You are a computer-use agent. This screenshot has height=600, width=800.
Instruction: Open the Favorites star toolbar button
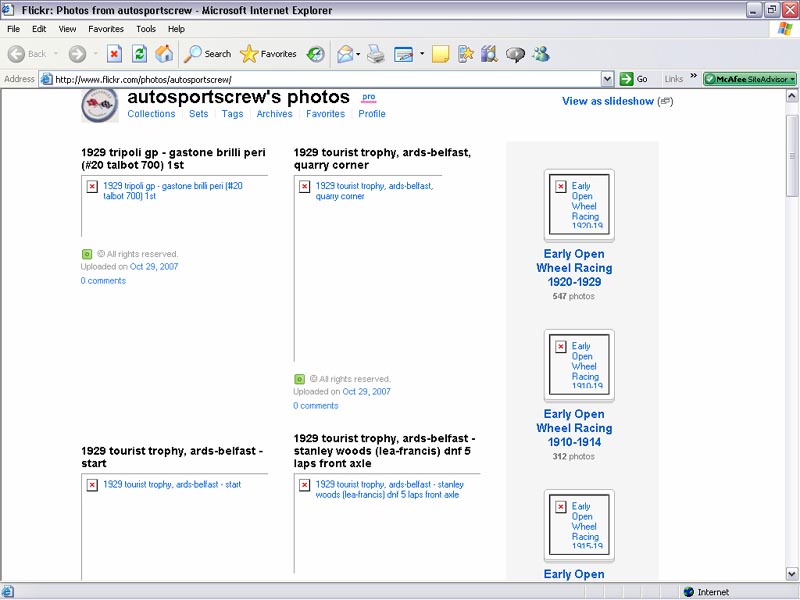point(268,54)
